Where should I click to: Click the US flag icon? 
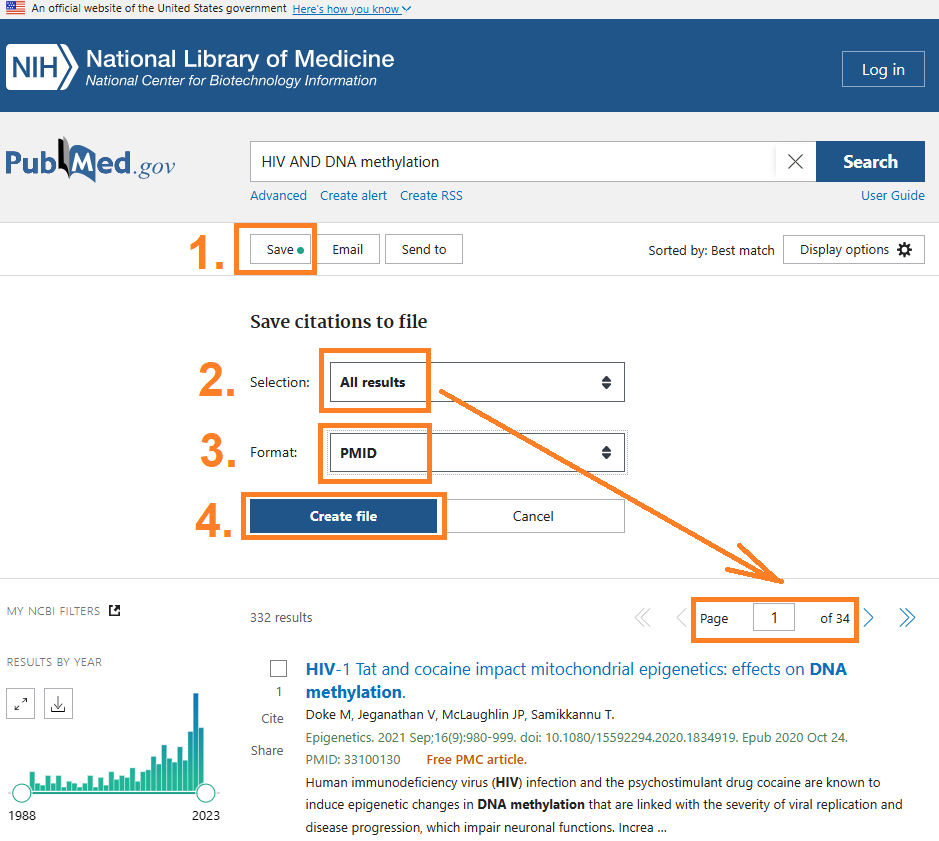(x=16, y=8)
